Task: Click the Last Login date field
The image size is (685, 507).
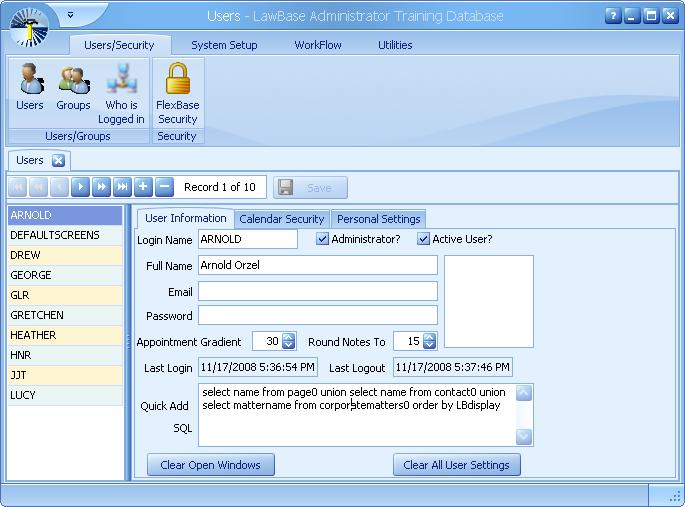Action: tap(258, 367)
